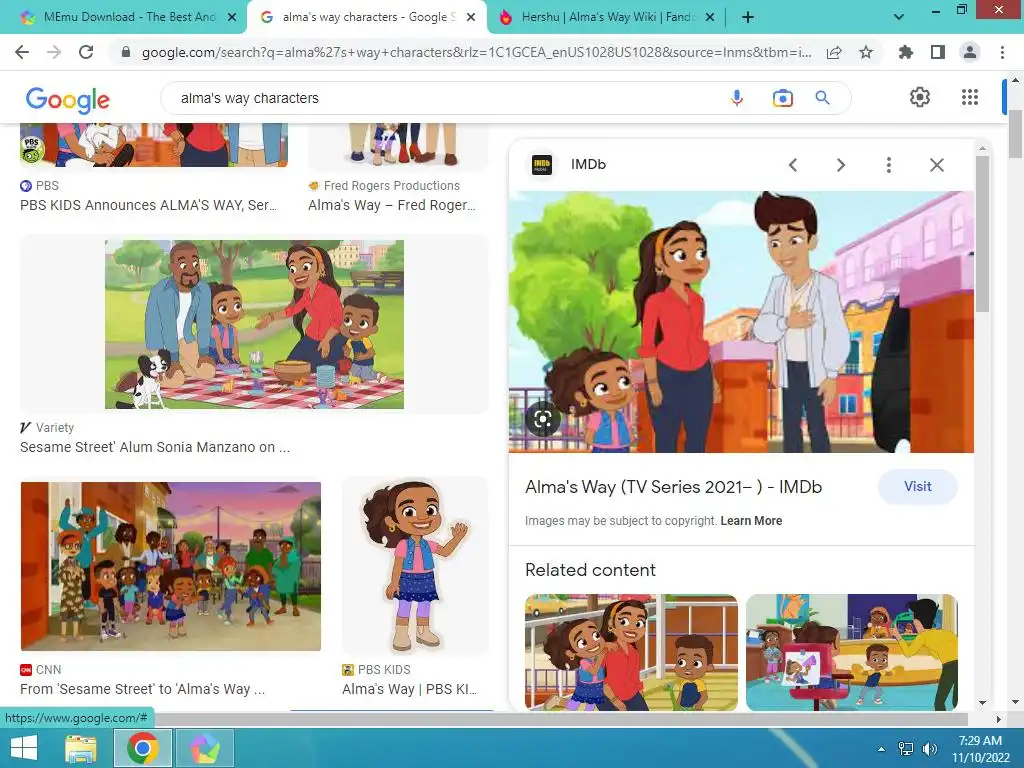Show hidden system tray icons

click(x=882, y=749)
